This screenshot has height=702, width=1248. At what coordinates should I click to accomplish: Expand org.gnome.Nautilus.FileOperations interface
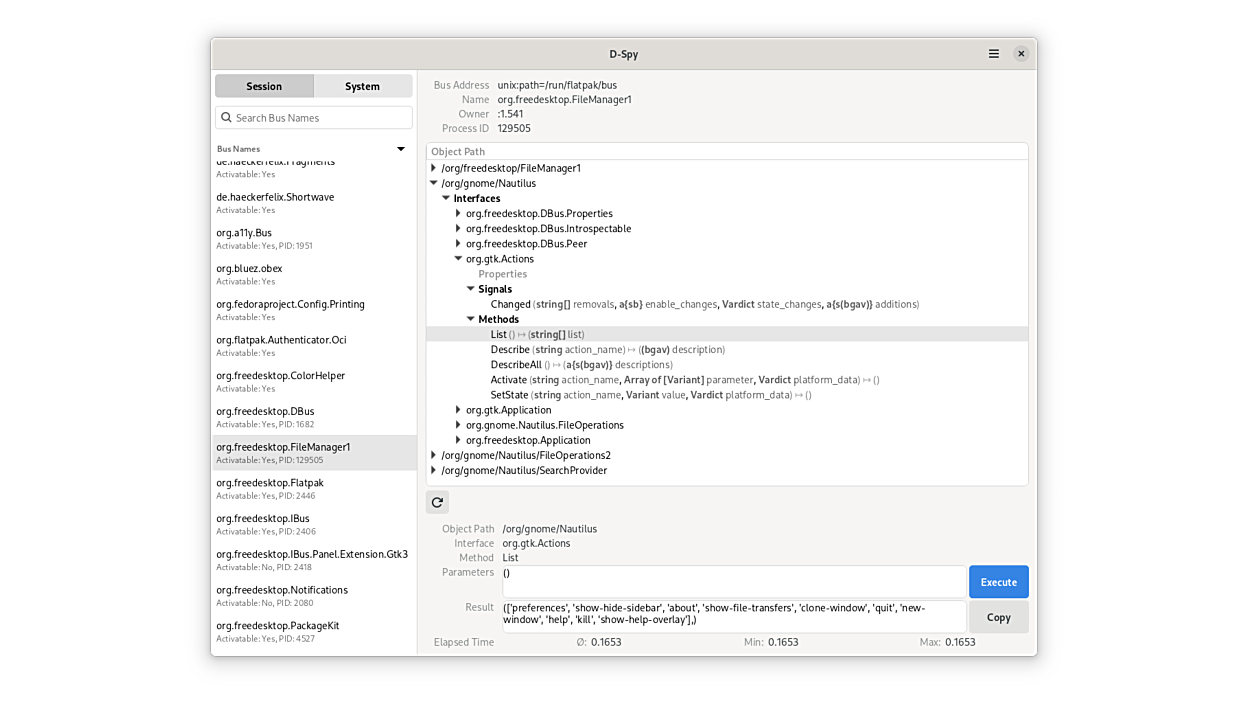pos(458,425)
